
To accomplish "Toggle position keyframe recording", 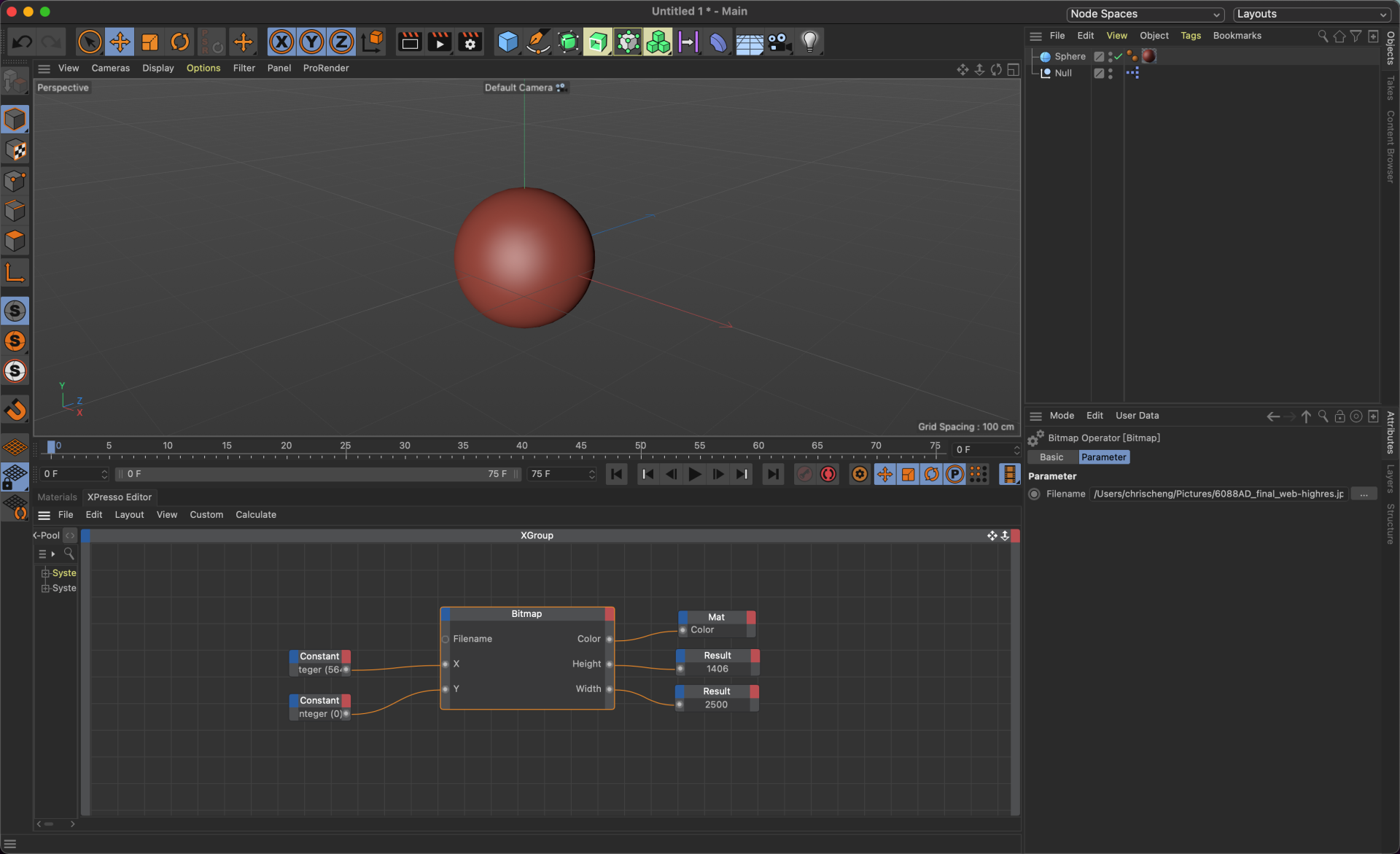I will point(884,475).
